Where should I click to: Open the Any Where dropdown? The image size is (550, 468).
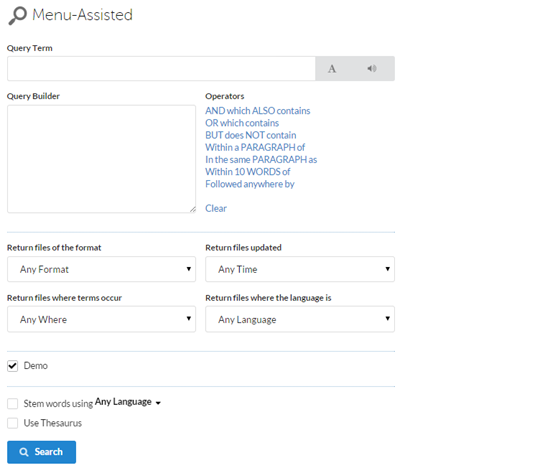point(101,319)
